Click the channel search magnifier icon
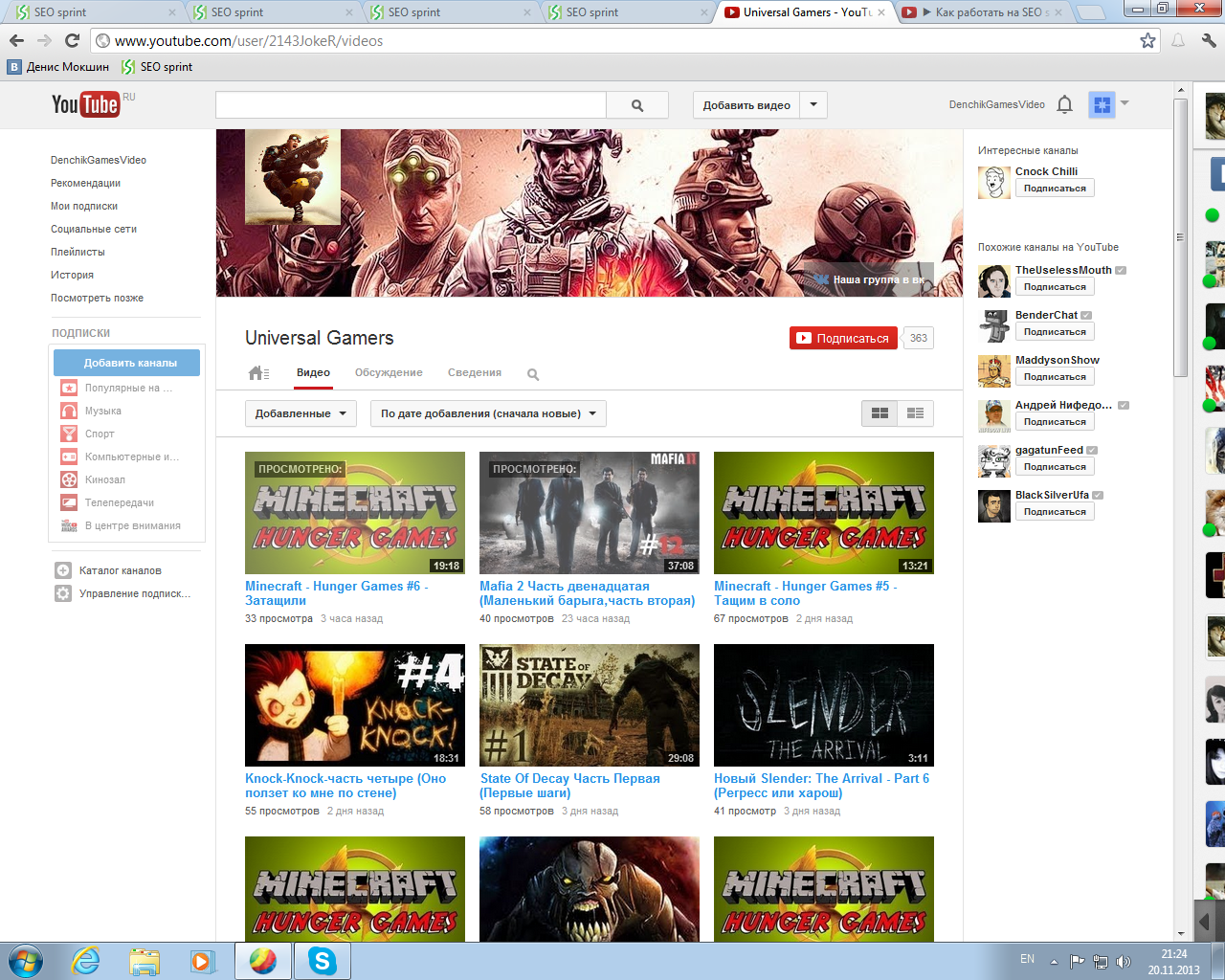This screenshot has width=1225, height=980. tap(533, 374)
